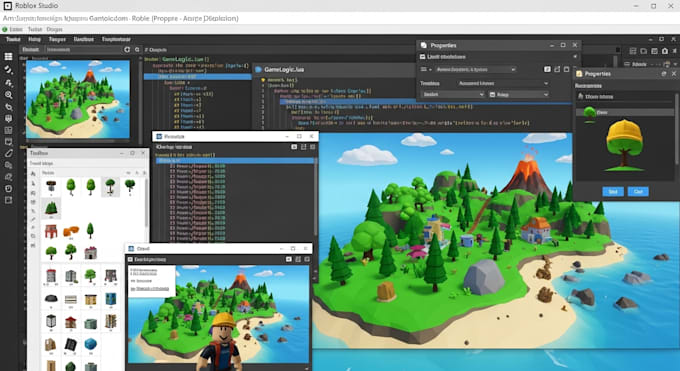680x371 pixels.
Task: Click the Toolbox vertical scrollbar
Action: pyautogui.click(x=147, y=202)
